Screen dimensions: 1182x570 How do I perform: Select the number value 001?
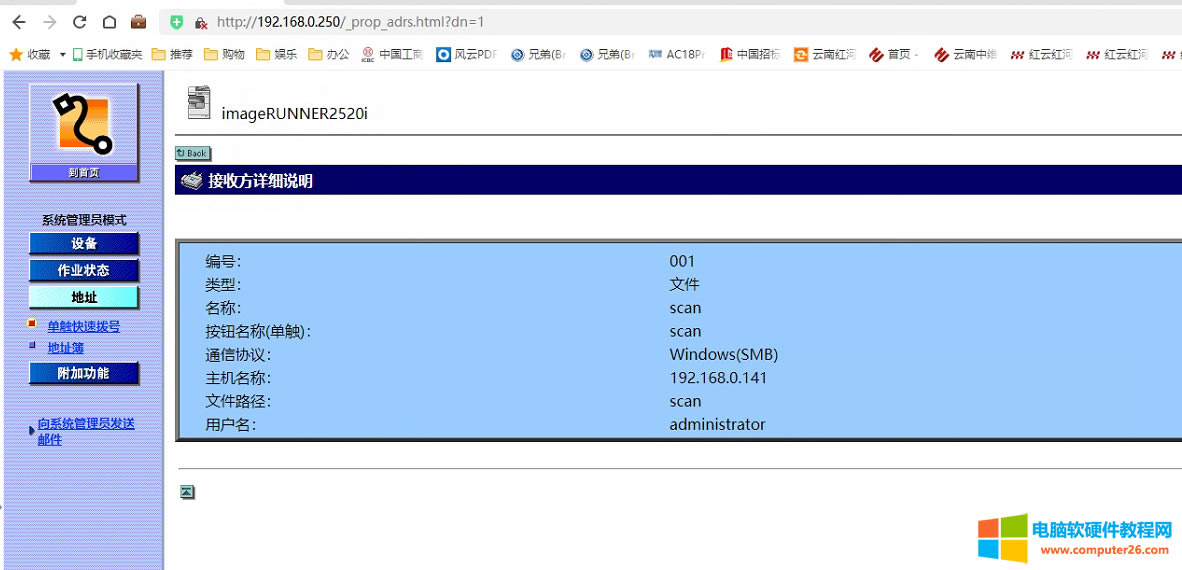pyautogui.click(x=682, y=262)
